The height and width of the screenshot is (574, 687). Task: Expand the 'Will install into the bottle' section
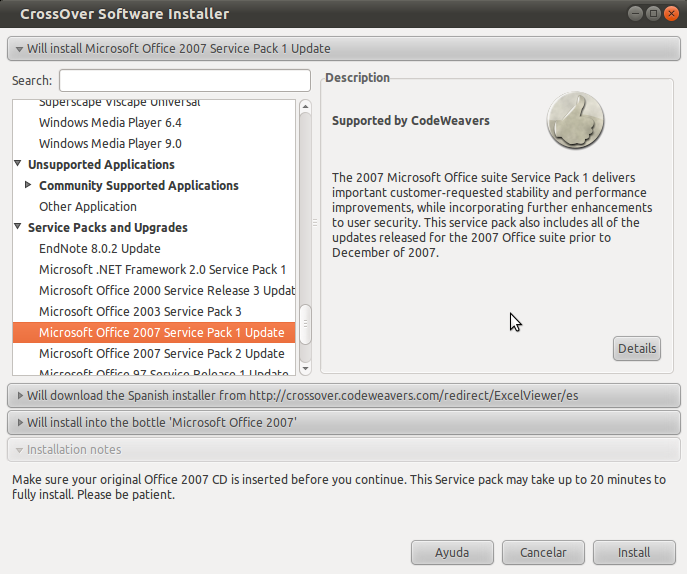[19, 423]
